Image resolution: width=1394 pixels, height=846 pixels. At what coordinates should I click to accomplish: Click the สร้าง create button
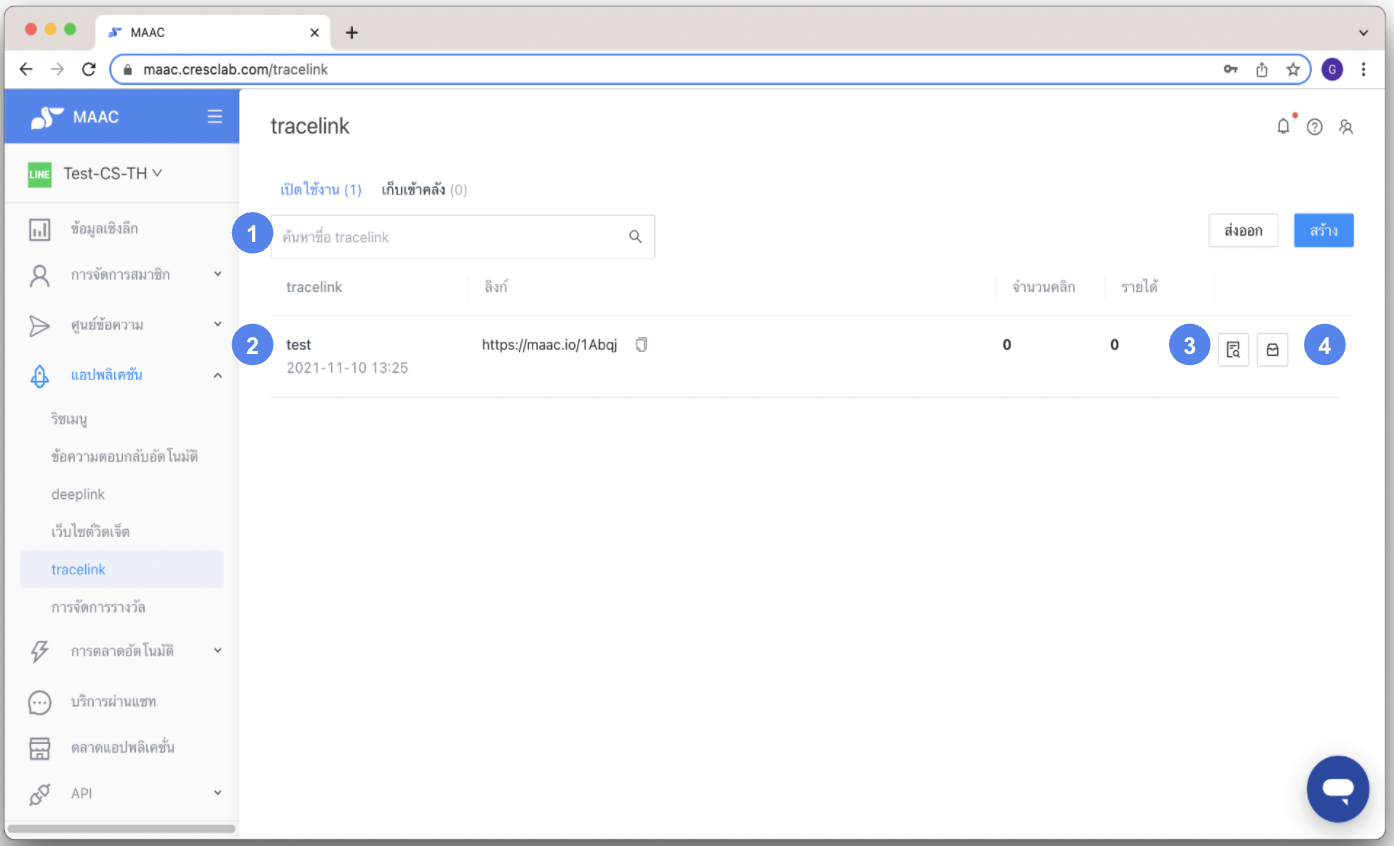point(1324,230)
